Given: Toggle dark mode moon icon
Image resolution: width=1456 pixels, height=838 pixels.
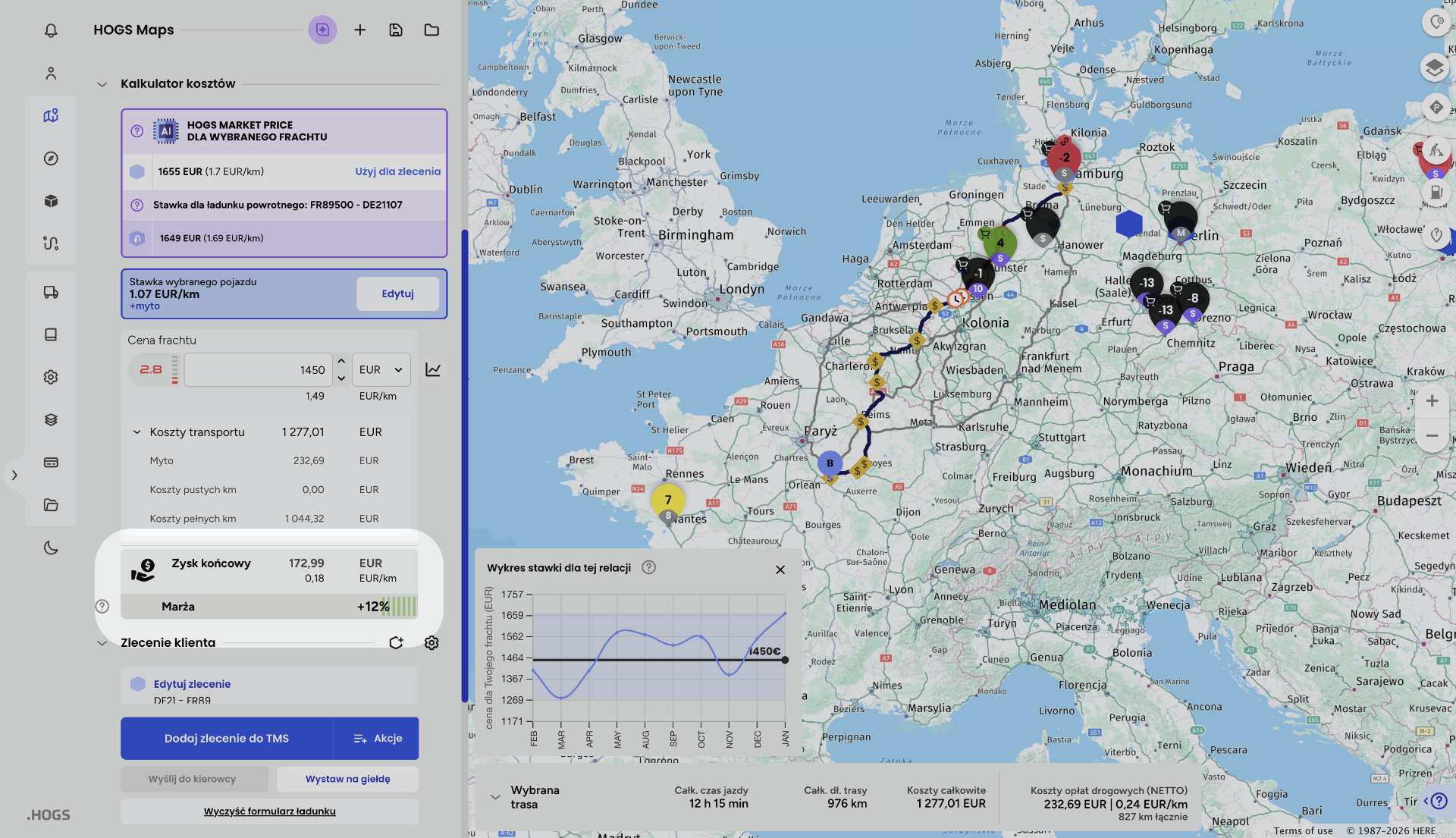Looking at the screenshot, I should pos(51,548).
